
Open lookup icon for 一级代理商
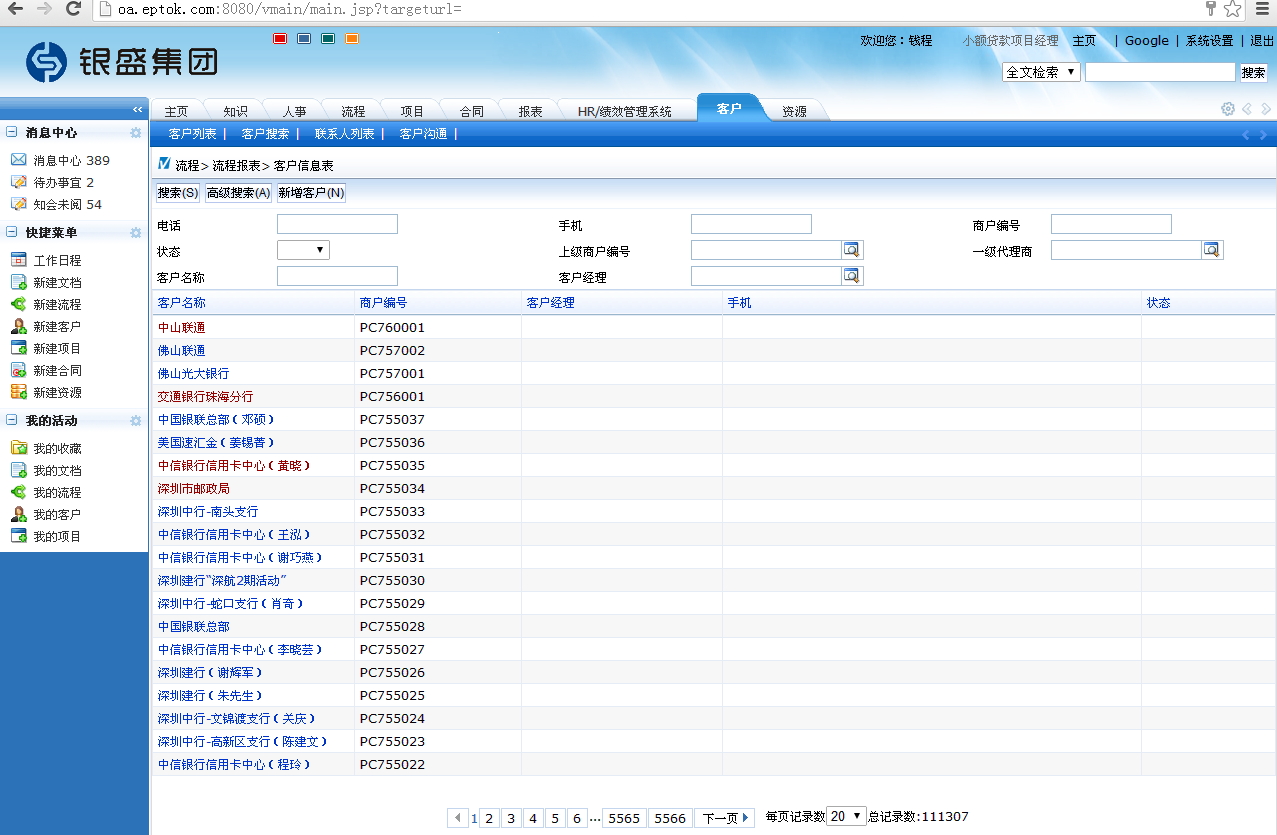point(1211,250)
